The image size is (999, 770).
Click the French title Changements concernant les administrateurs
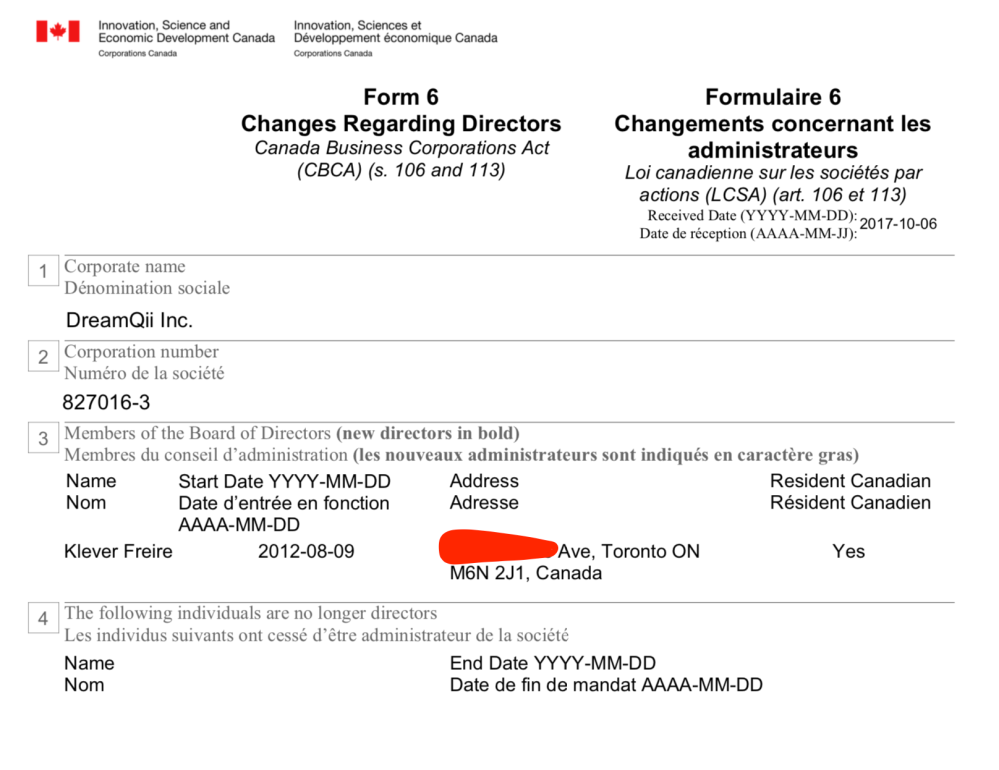point(772,137)
